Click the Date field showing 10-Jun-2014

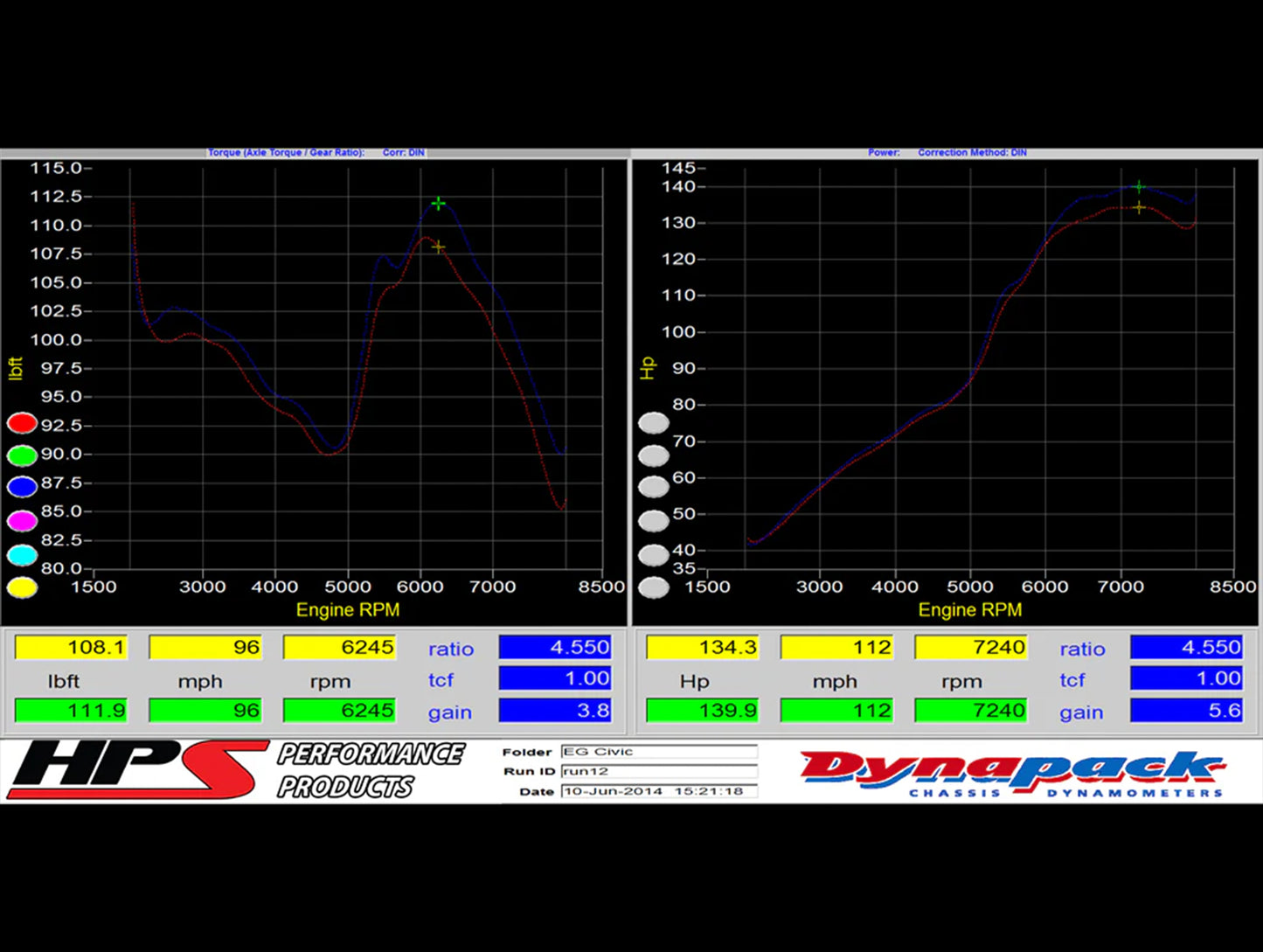(x=659, y=791)
